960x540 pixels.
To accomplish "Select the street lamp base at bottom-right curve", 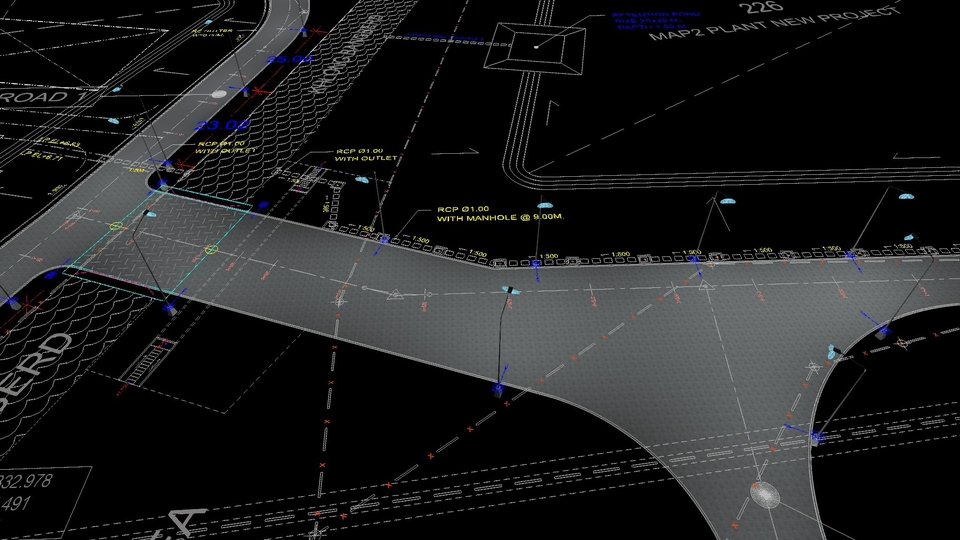I will [816, 437].
